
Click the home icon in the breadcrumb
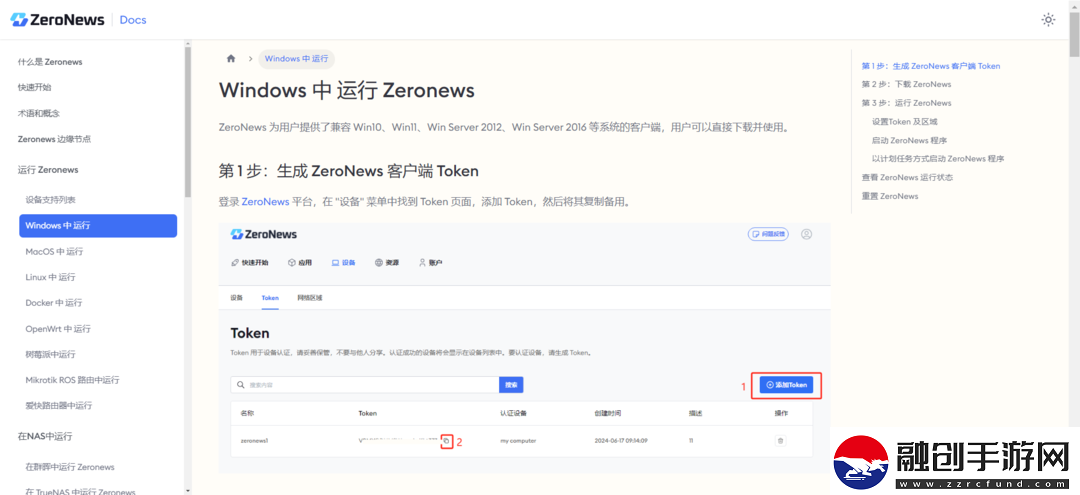[231, 59]
